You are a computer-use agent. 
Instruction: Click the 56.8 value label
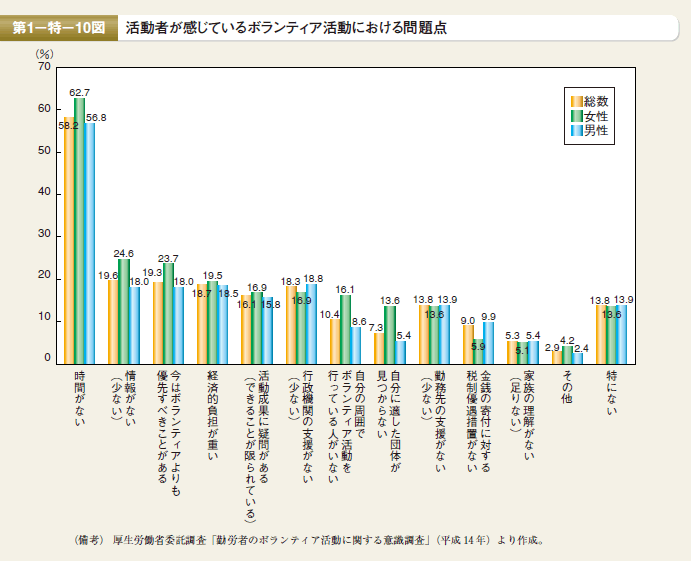96,118
